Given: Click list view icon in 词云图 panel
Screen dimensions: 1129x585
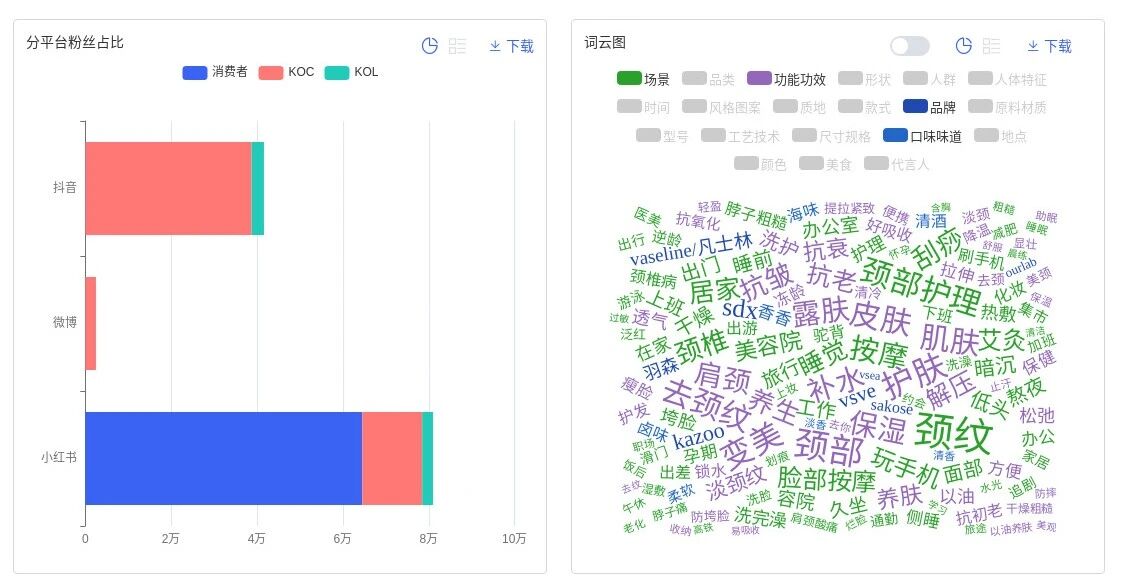Looking at the screenshot, I should pos(992,46).
